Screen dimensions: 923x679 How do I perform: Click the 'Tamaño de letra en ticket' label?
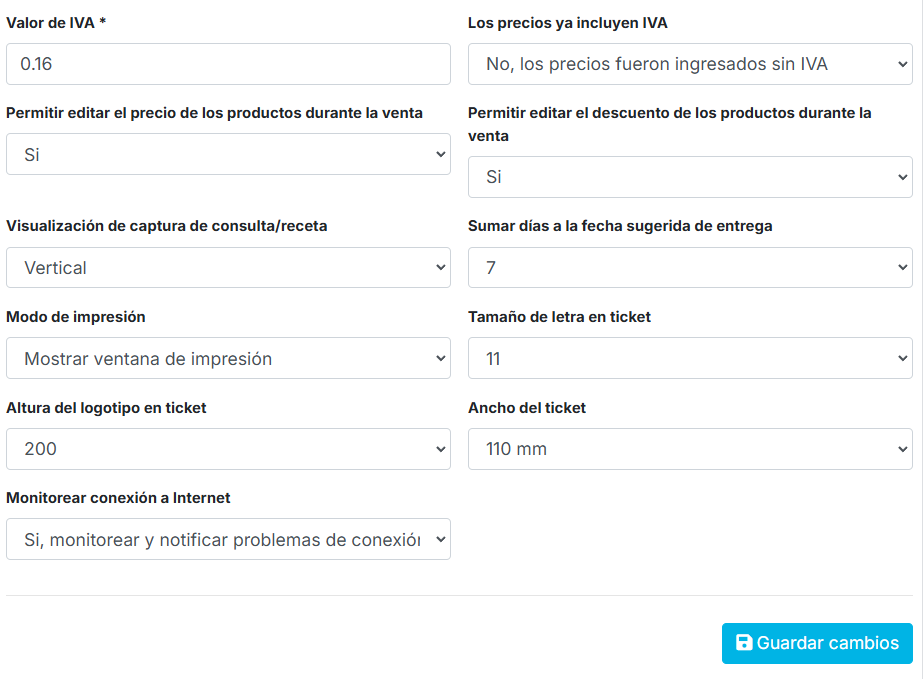point(559,317)
